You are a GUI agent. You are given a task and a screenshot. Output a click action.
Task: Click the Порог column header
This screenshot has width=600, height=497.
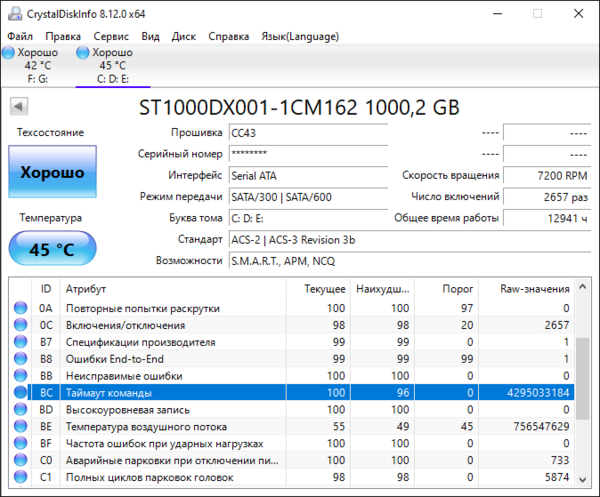click(x=447, y=288)
